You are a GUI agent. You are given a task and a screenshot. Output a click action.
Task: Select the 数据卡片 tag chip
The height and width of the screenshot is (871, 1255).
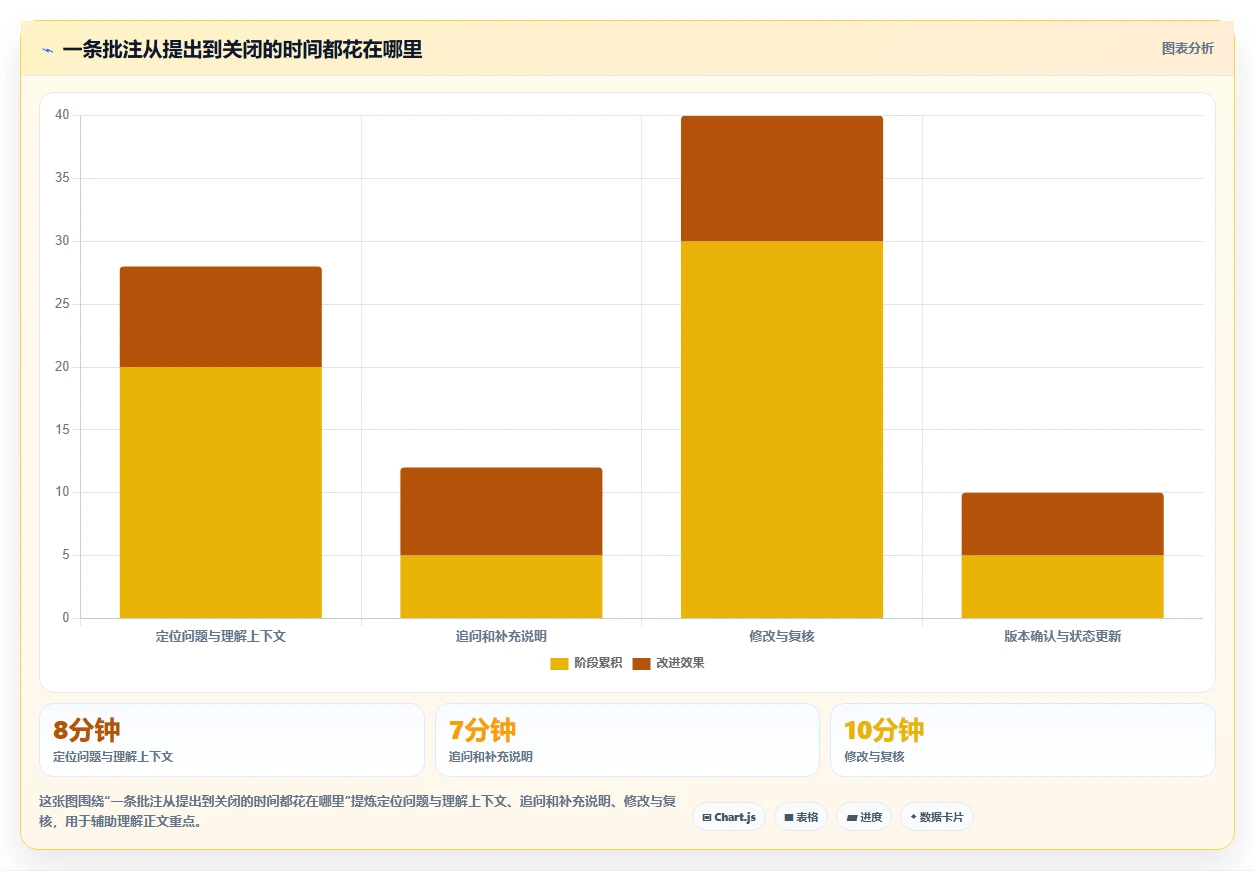pos(937,817)
